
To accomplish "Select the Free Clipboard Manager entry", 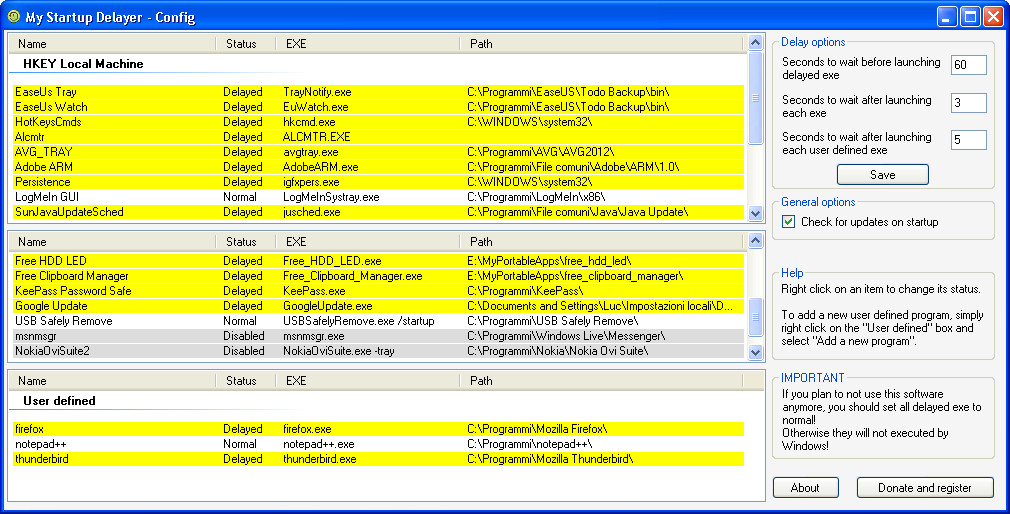I will coord(379,276).
